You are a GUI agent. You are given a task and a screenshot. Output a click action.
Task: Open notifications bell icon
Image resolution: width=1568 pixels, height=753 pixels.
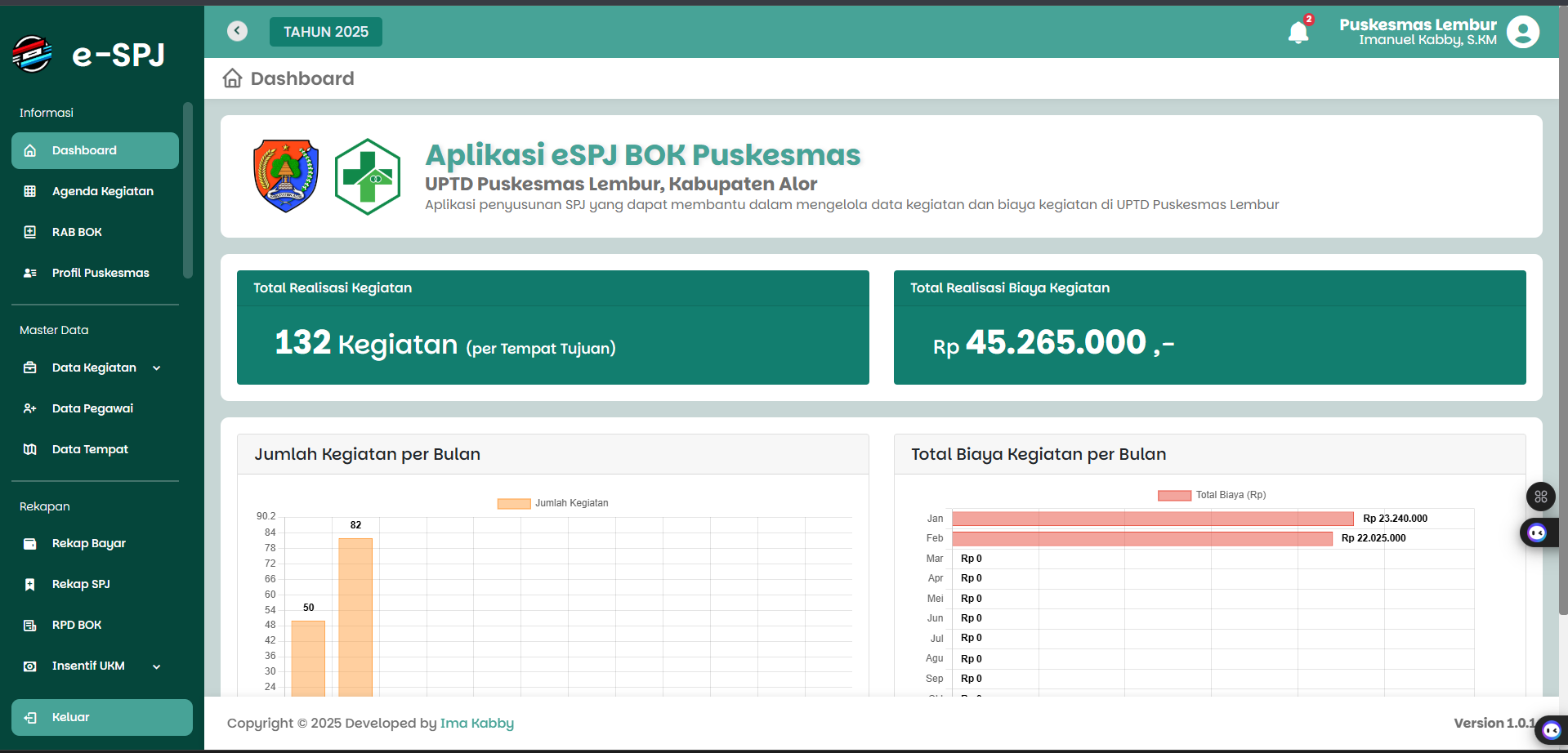point(1298,32)
